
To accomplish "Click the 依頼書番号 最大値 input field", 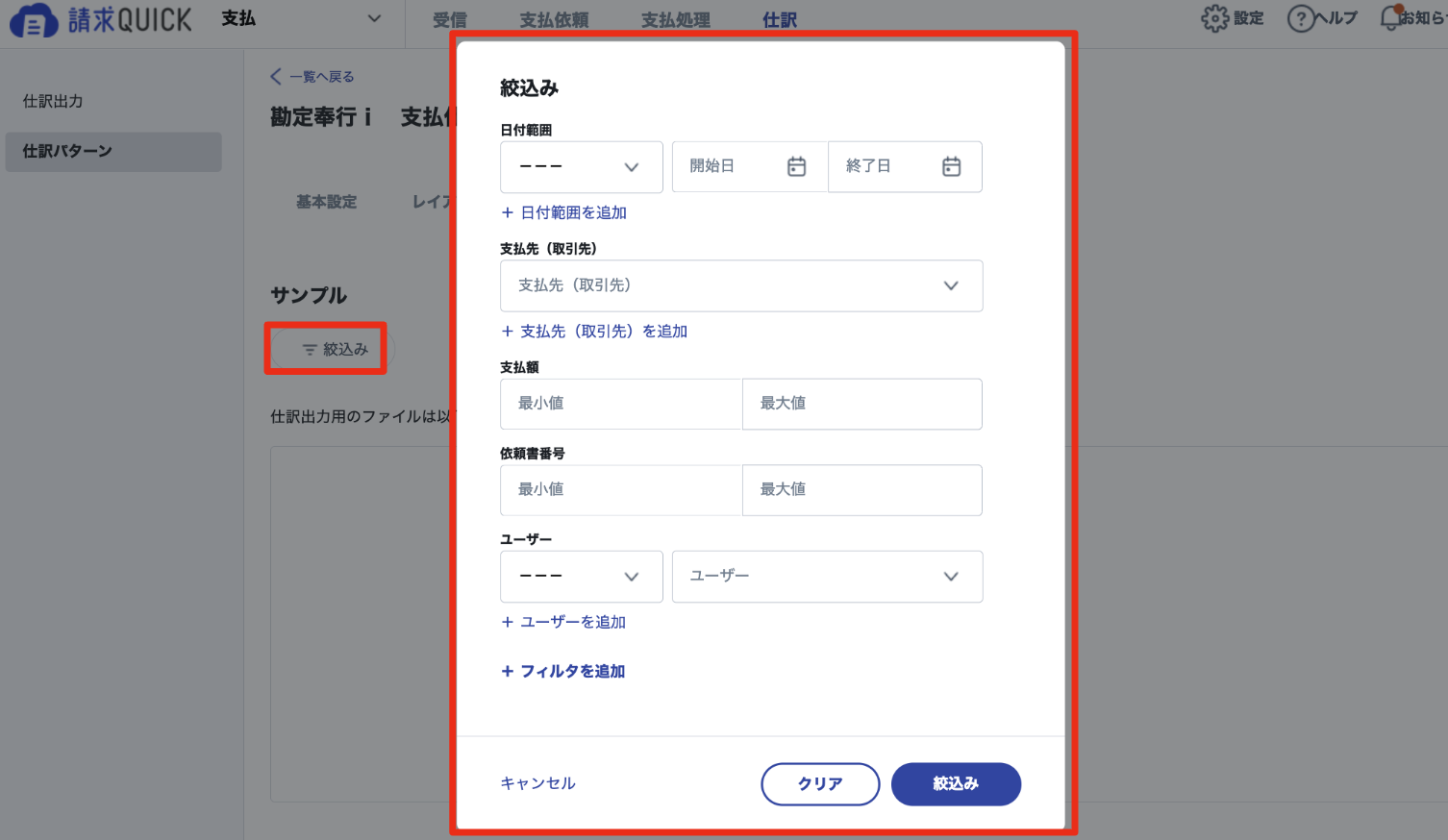I will (x=862, y=490).
